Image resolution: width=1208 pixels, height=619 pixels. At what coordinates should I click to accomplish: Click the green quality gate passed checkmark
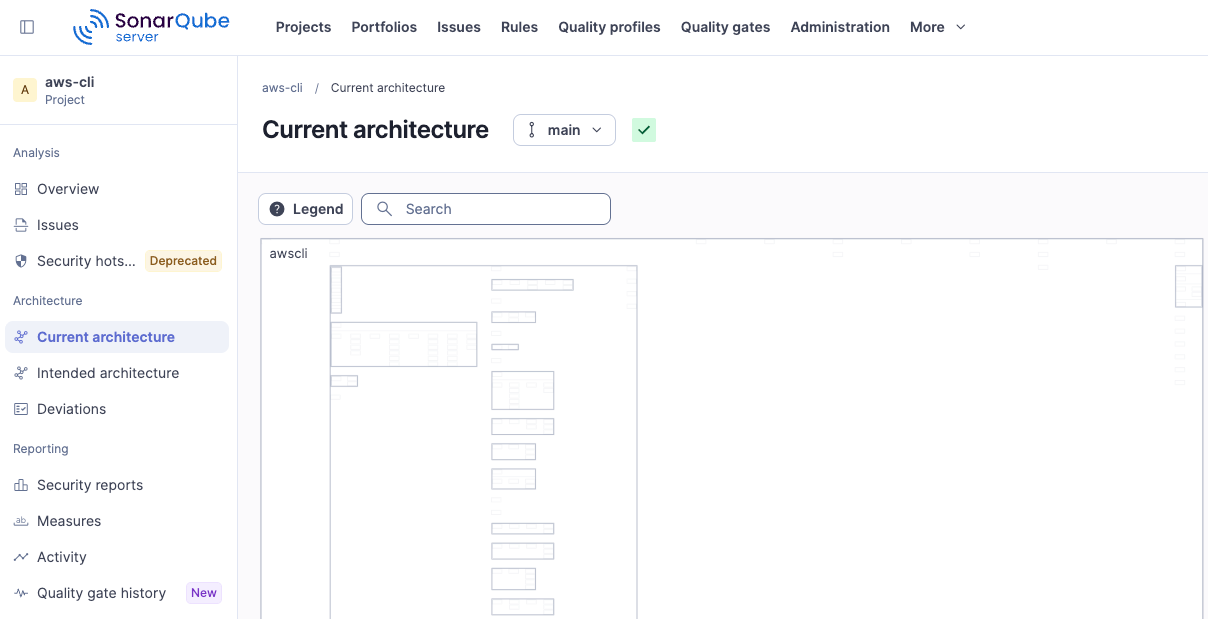644,130
